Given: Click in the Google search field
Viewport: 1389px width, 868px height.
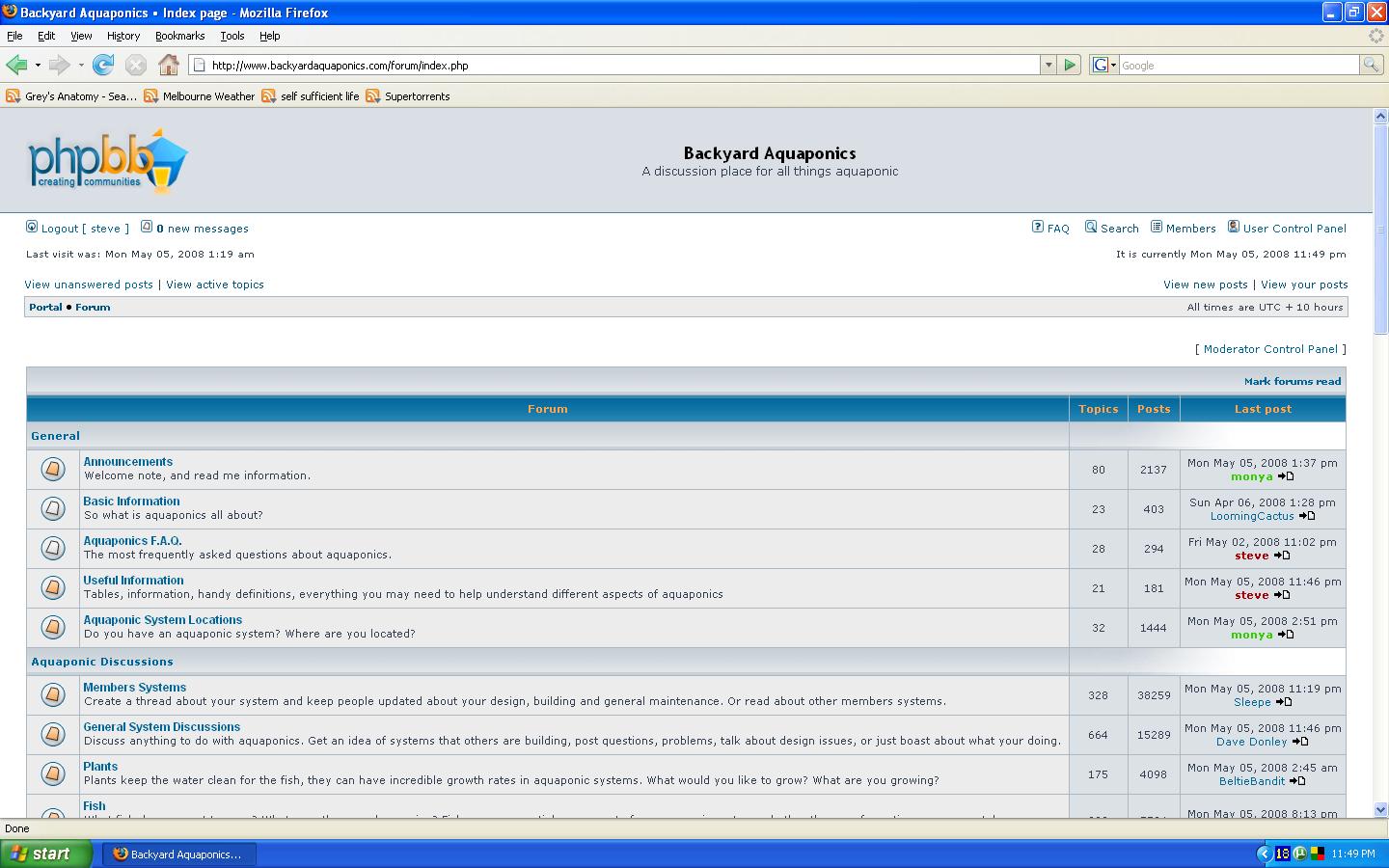Looking at the screenshot, I should (1238, 65).
